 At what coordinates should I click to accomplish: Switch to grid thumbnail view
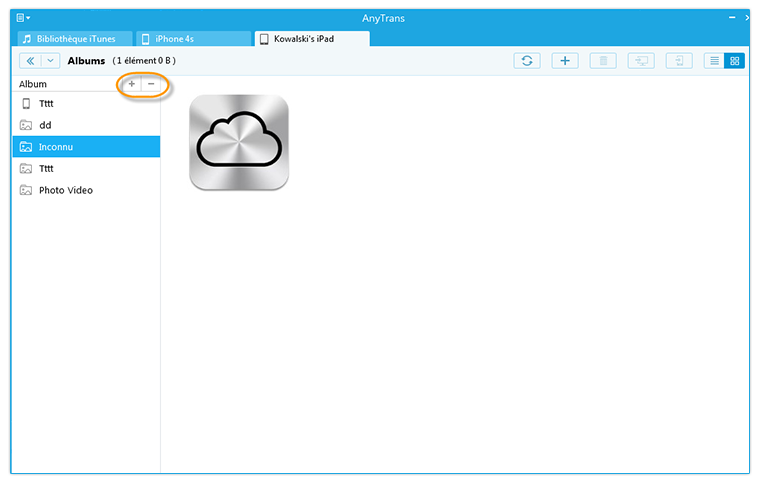[734, 61]
